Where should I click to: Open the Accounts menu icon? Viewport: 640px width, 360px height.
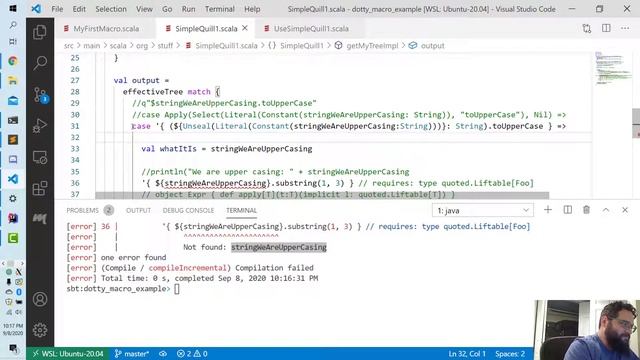(40, 299)
